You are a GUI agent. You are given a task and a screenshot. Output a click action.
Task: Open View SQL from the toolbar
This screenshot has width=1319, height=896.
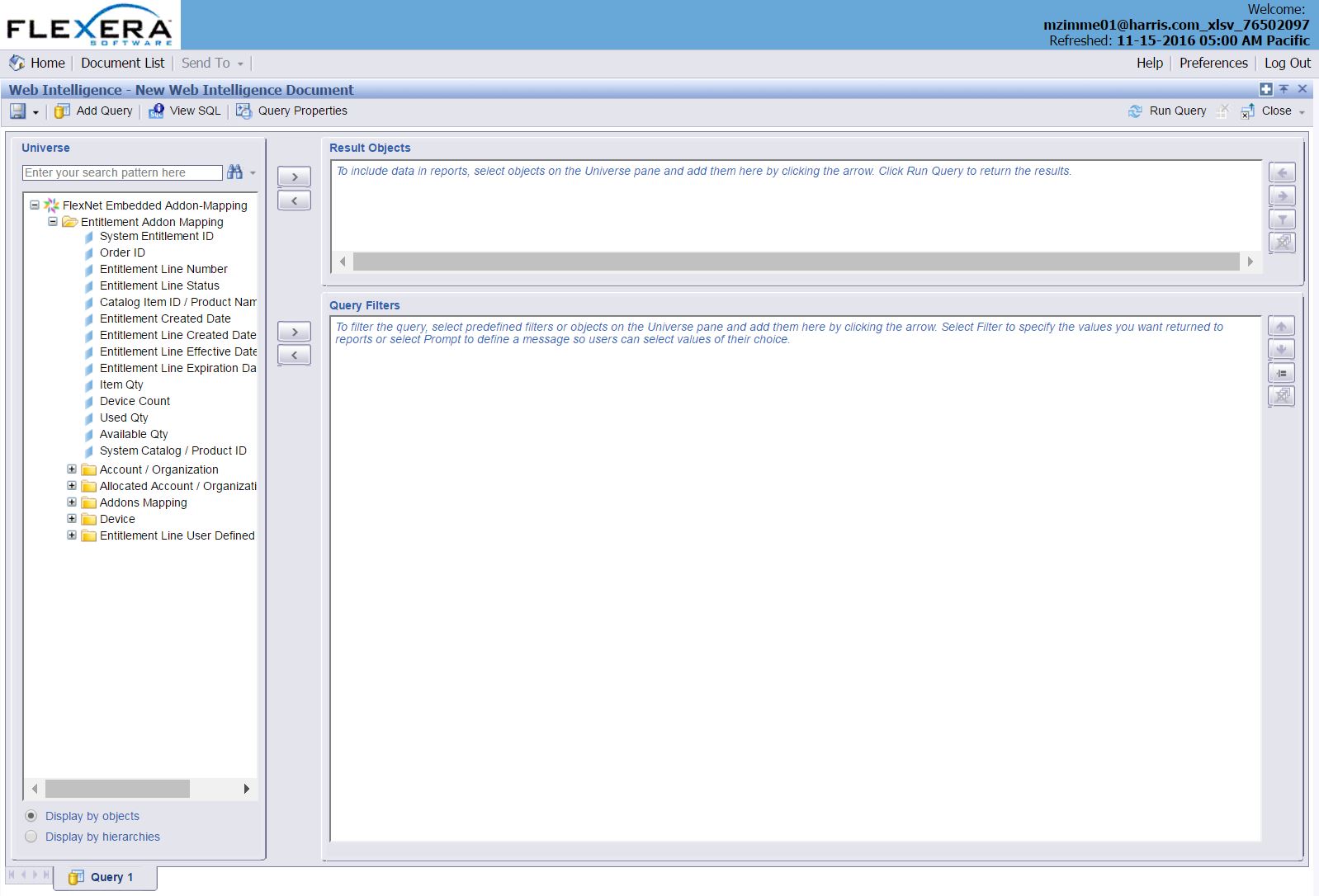point(156,111)
